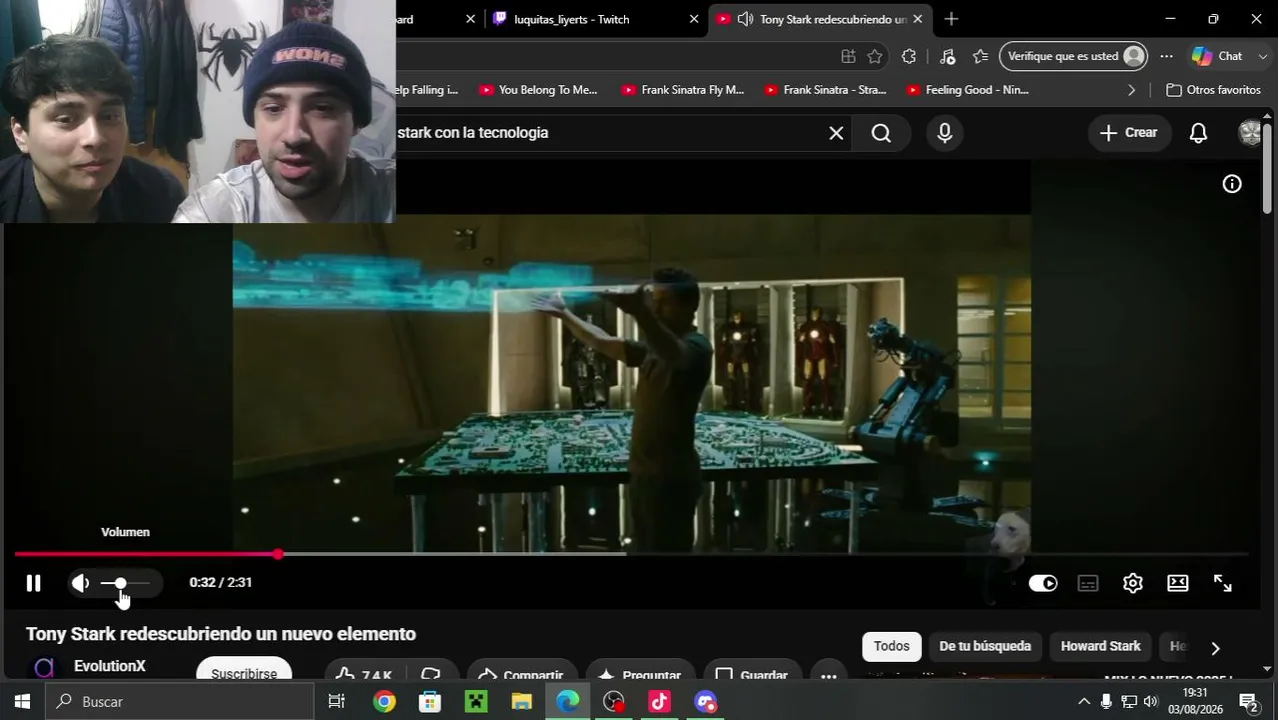Image resolution: width=1278 pixels, height=720 pixels.
Task: Open the Windows Start menu
Action: [22, 702]
